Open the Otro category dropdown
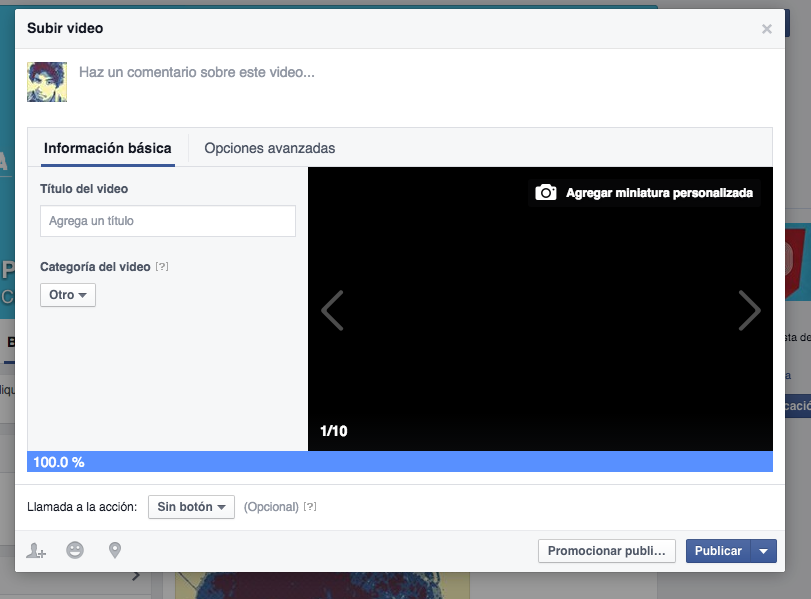The image size is (811, 599). [67, 295]
